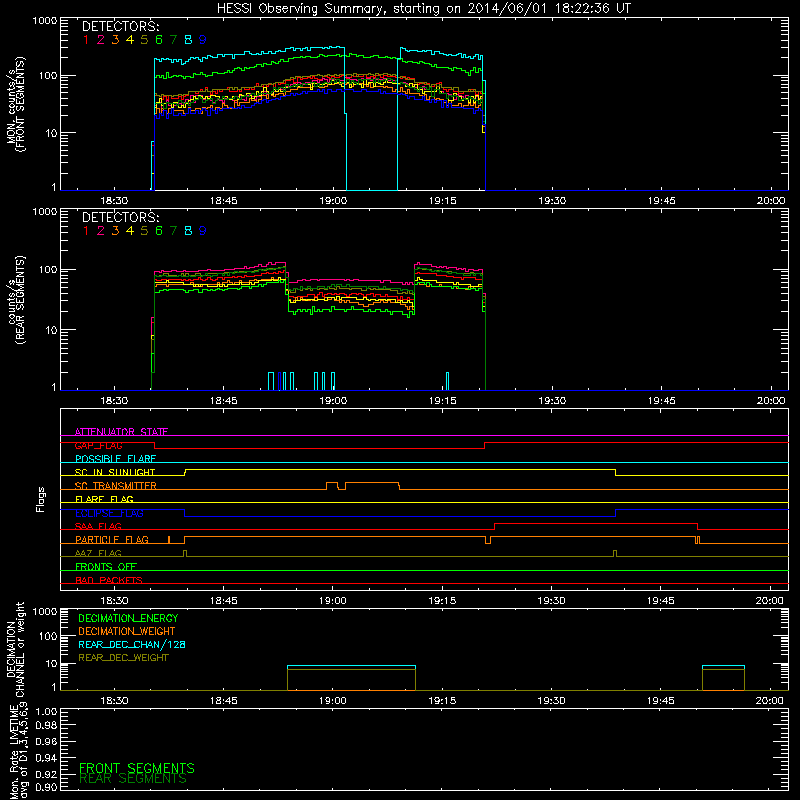Click the MON. counts/s (FRONT SEGMENTS) axis label

pyautogui.click(x=15, y=104)
